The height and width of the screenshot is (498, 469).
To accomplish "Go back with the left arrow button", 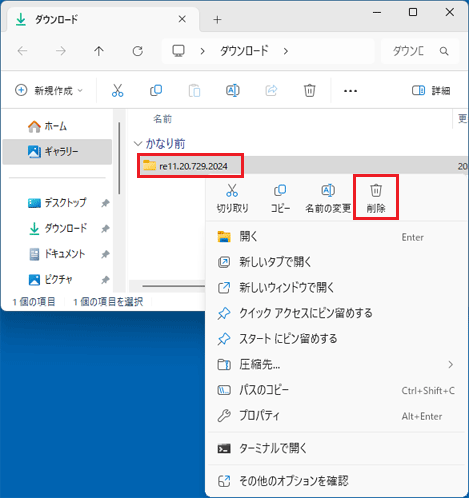I will coord(22,51).
